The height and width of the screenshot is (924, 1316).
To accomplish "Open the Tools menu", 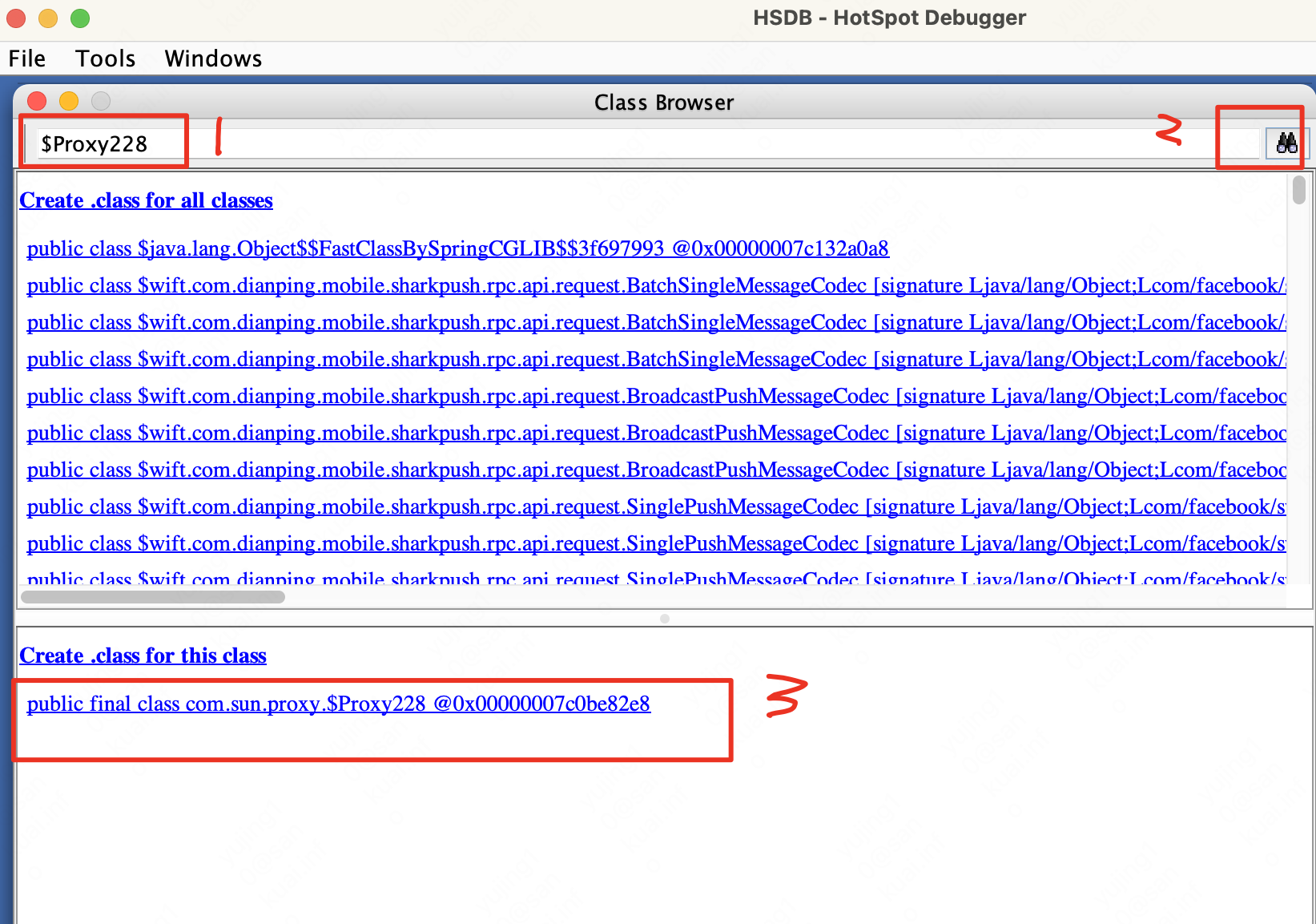I will tap(105, 58).
